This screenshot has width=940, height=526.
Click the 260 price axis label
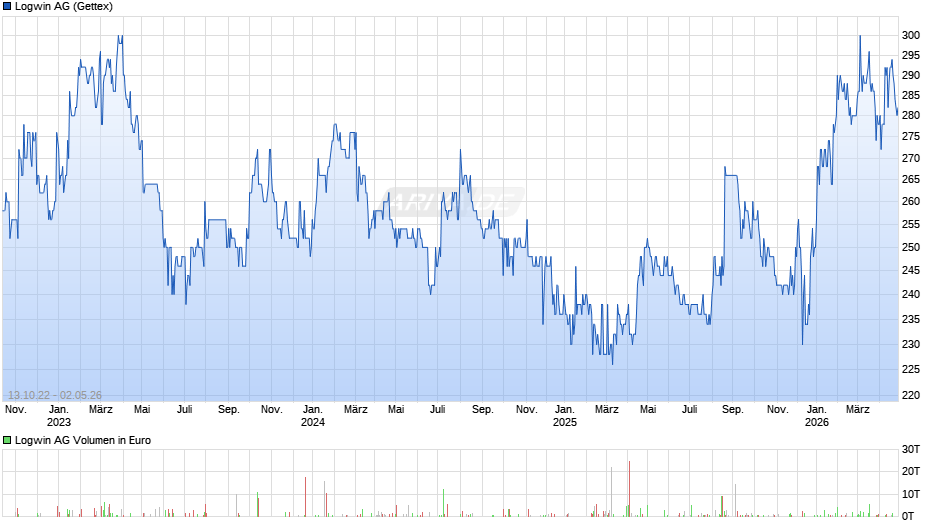[911, 202]
